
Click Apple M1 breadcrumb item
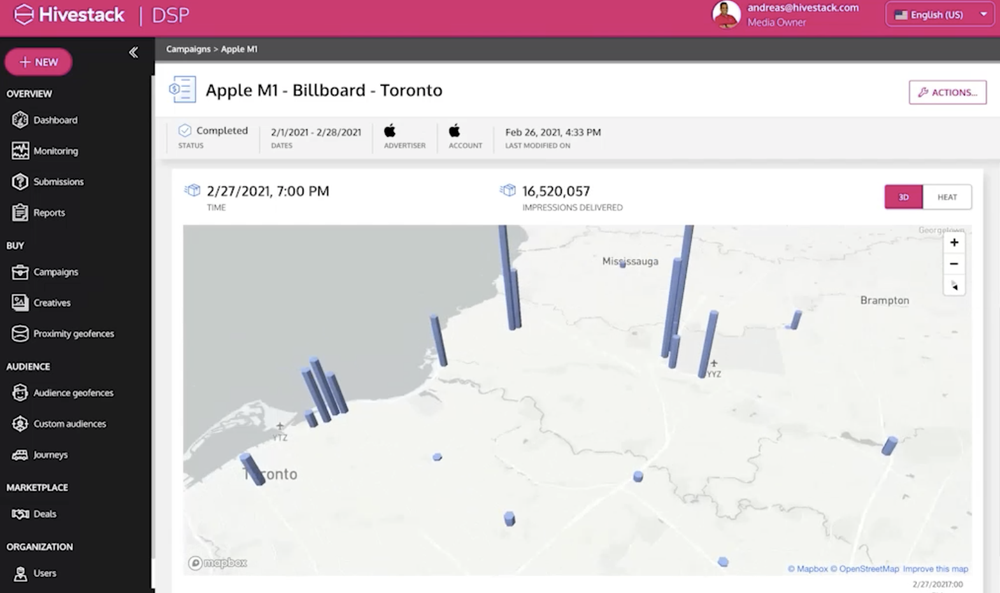[239, 49]
